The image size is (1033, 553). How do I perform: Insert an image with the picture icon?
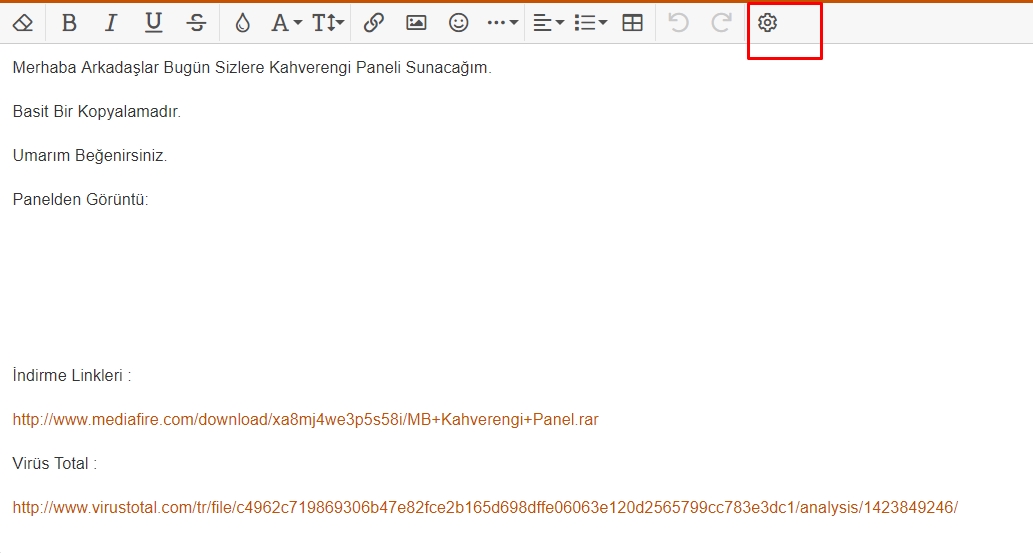click(416, 23)
